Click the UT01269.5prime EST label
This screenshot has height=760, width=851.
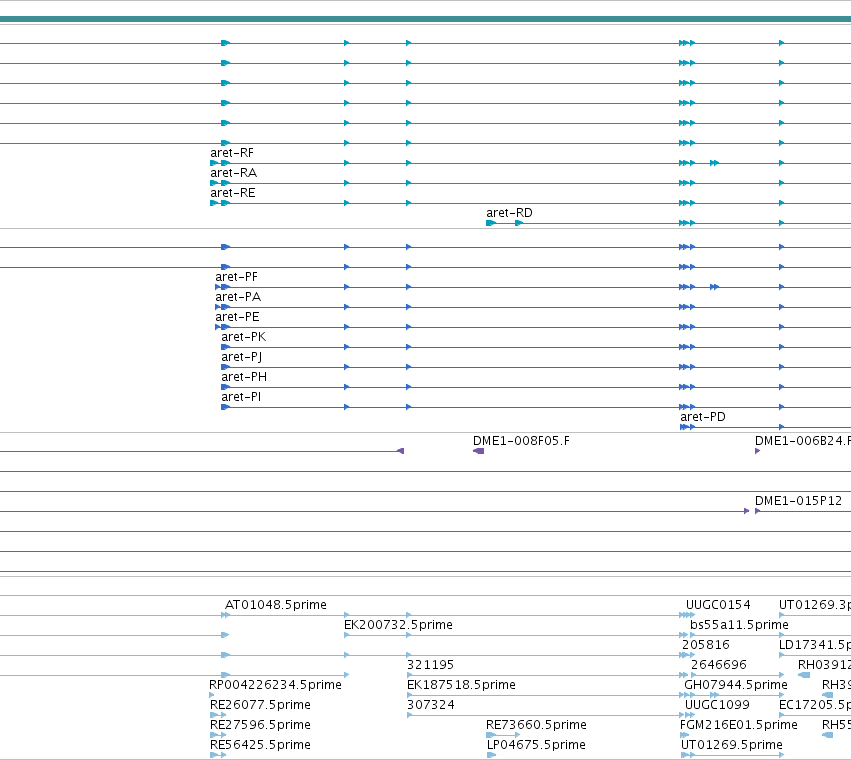point(732,745)
